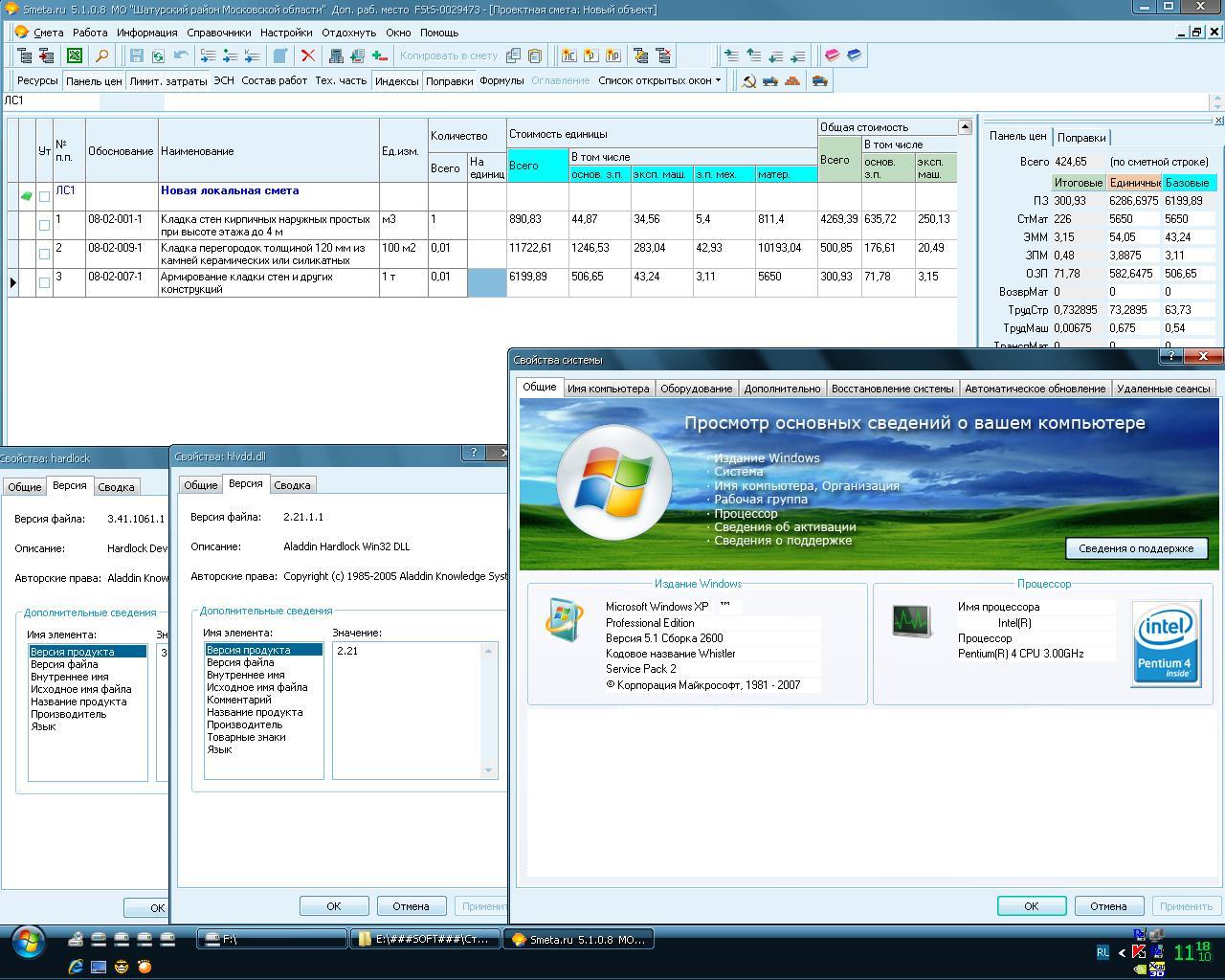Click the floppy disk save icon
The height and width of the screenshot is (980, 1225).
coord(137,56)
